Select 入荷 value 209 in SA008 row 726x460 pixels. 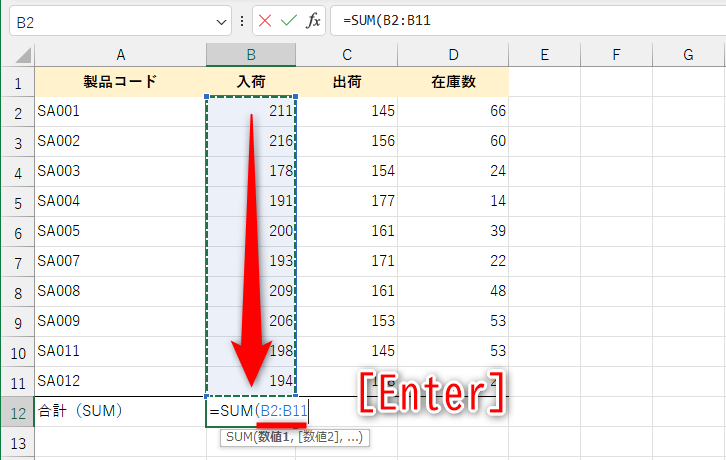click(251, 291)
